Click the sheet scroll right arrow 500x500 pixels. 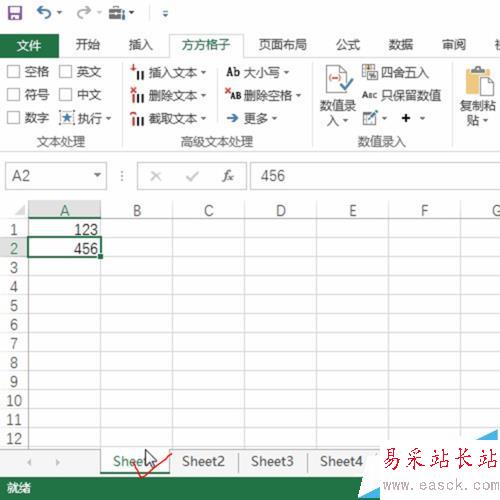58,462
